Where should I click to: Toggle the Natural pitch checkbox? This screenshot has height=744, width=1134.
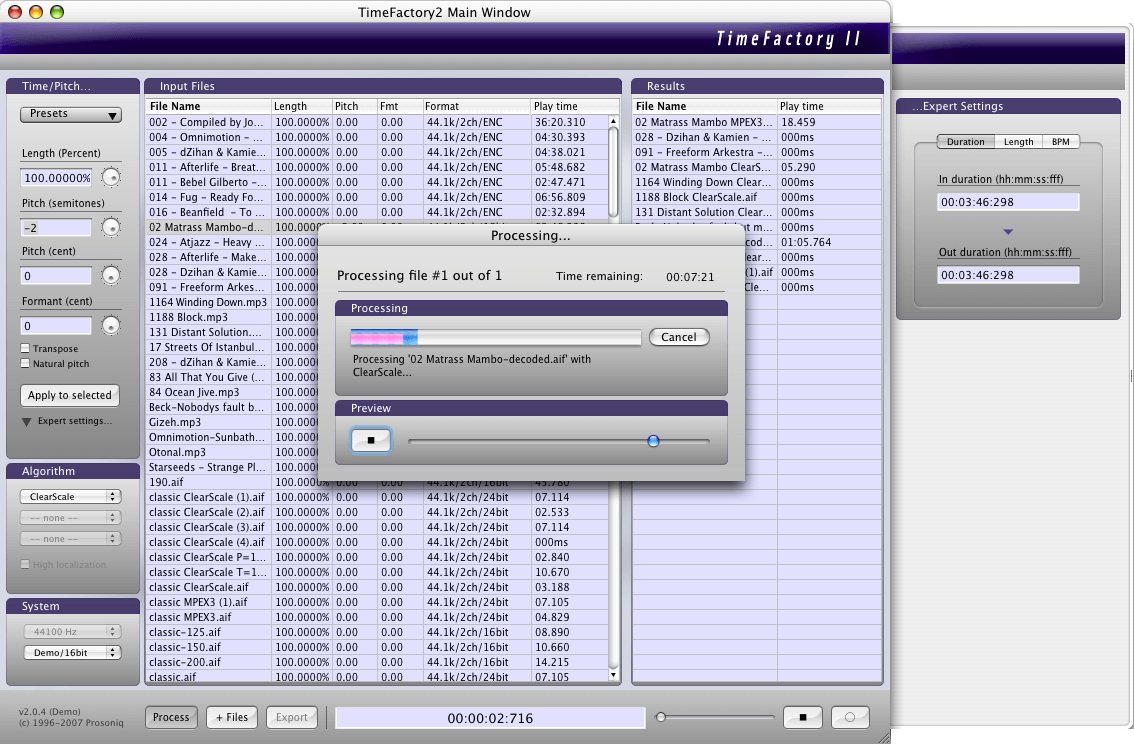[x=26, y=364]
